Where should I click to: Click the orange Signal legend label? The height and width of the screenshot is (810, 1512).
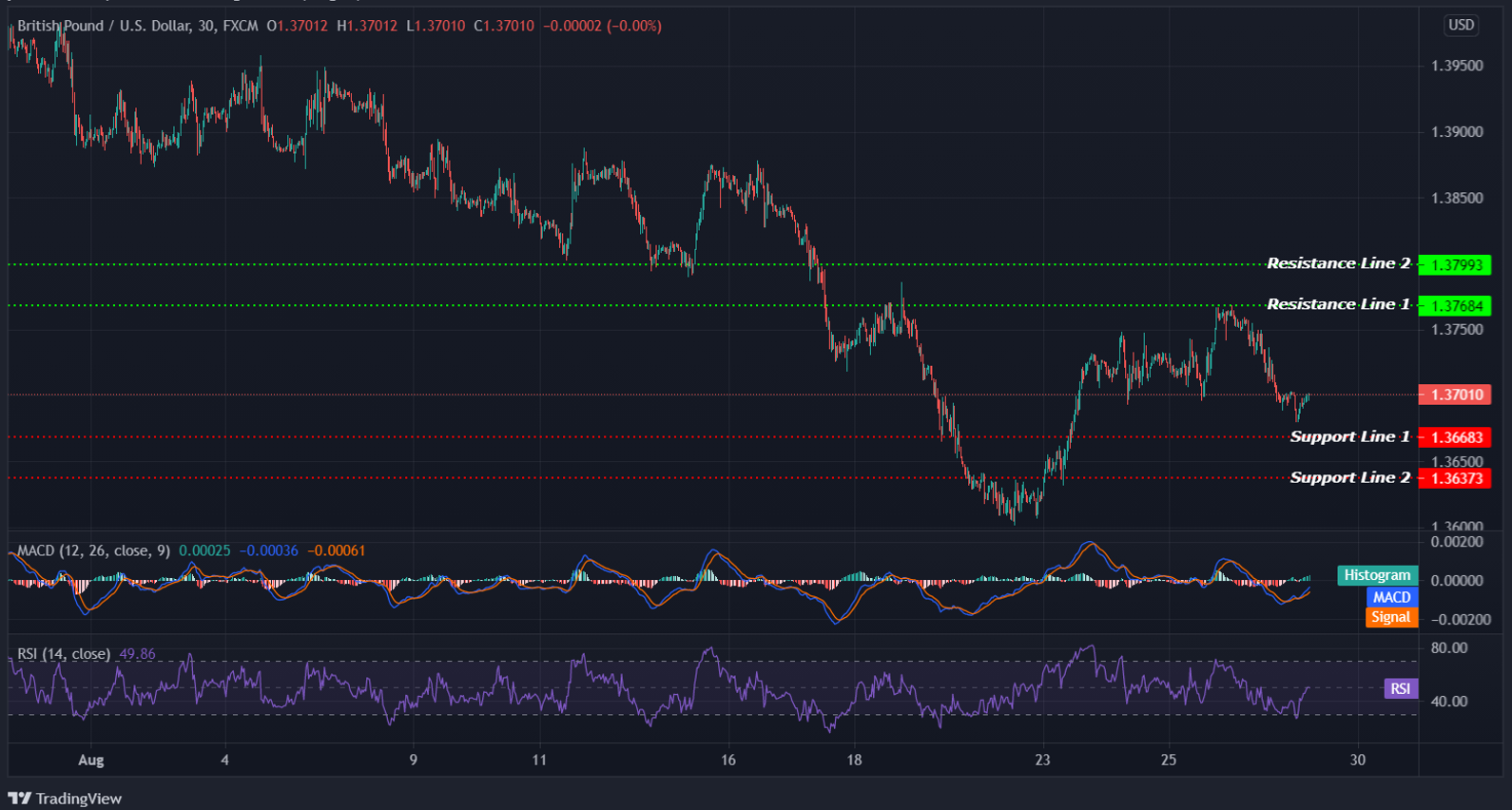point(1391,617)
